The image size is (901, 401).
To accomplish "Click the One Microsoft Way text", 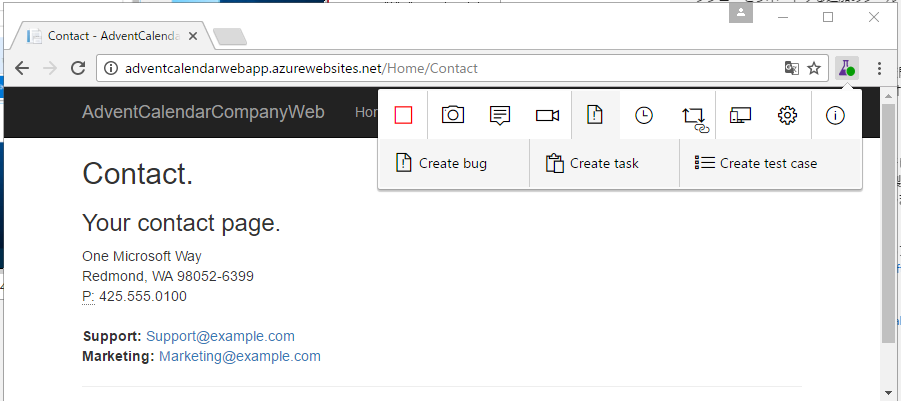I will [142, 256].
